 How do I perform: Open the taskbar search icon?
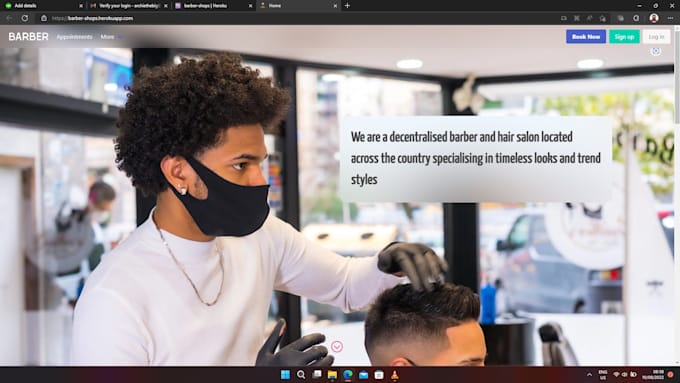pyautogui.click(x=301, y=375)
